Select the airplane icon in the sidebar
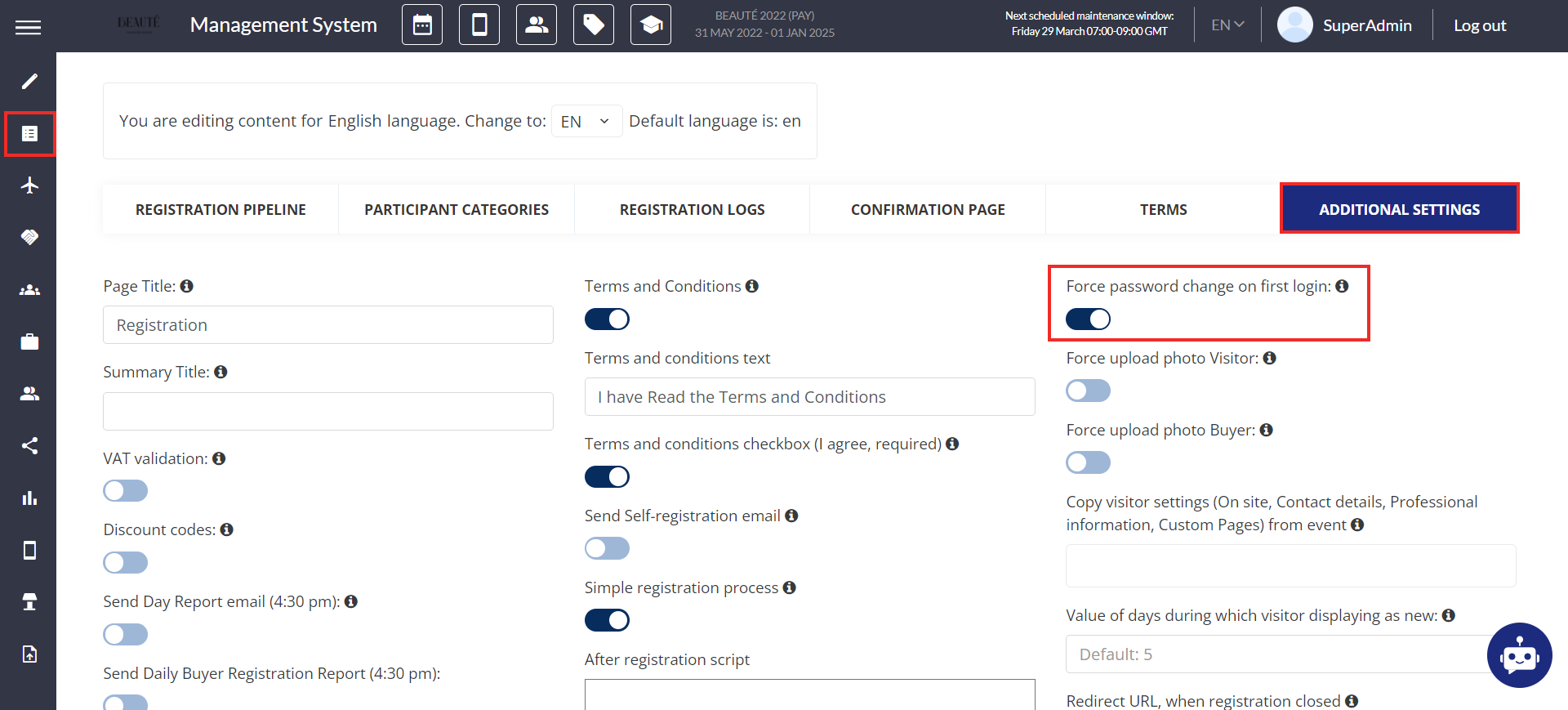Viewport: 1568px width, 710px height. point(29,185)
